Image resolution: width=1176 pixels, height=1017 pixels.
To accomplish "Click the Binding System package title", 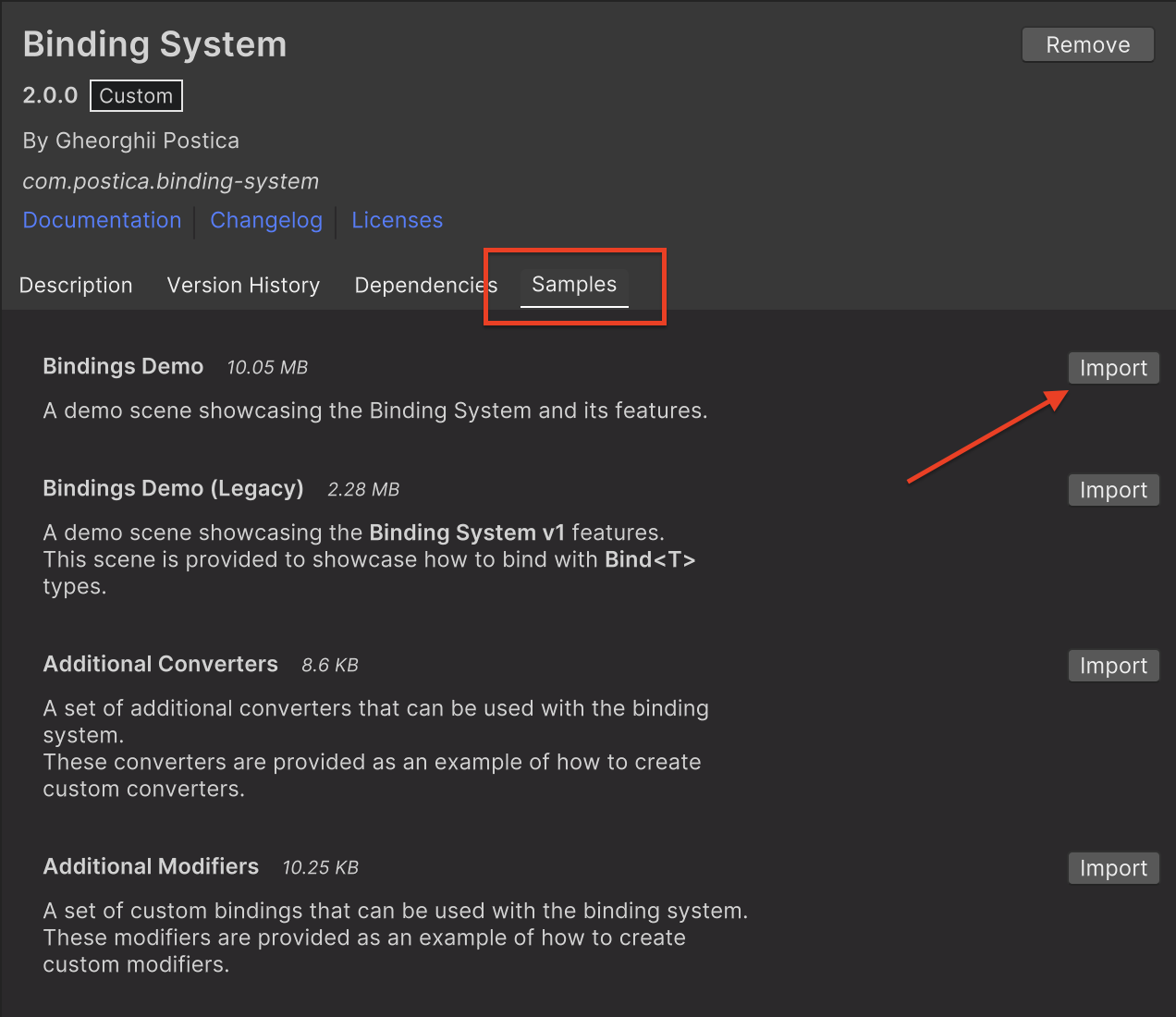I will [154, 44].
